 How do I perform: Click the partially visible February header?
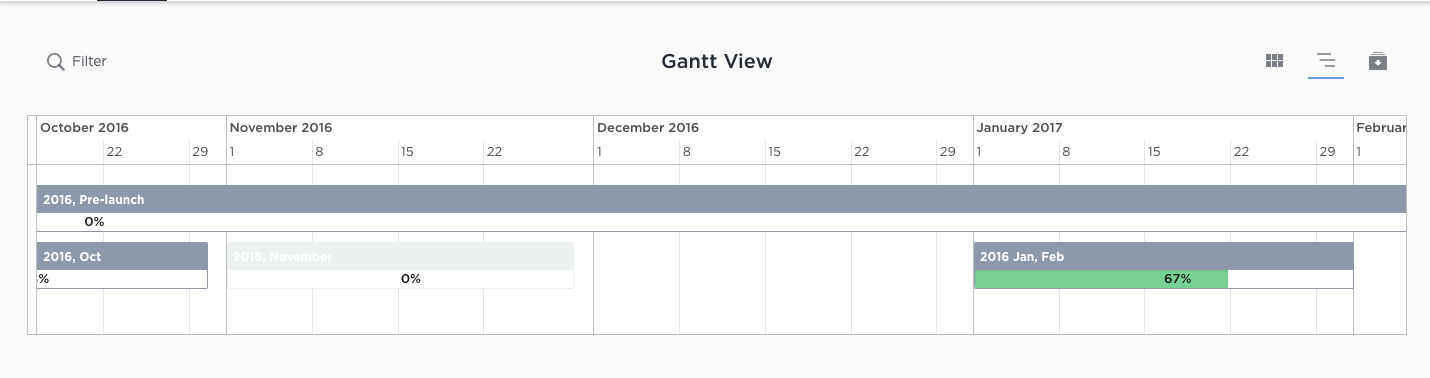[x=1381, y=128]
